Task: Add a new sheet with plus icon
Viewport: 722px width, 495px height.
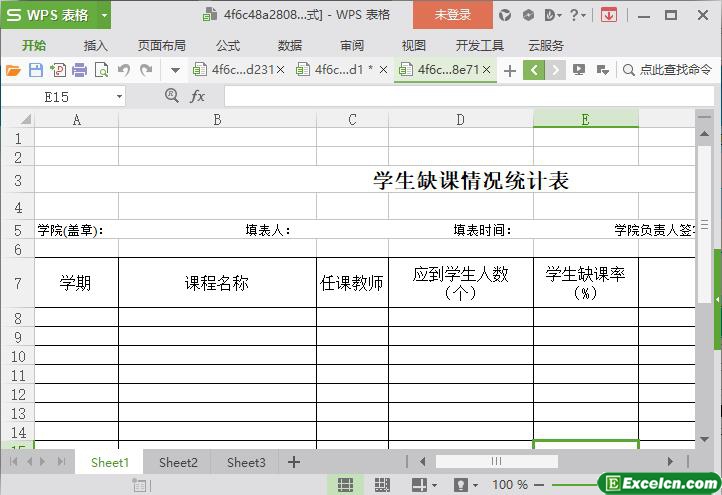Action: [x=294, y=462]
